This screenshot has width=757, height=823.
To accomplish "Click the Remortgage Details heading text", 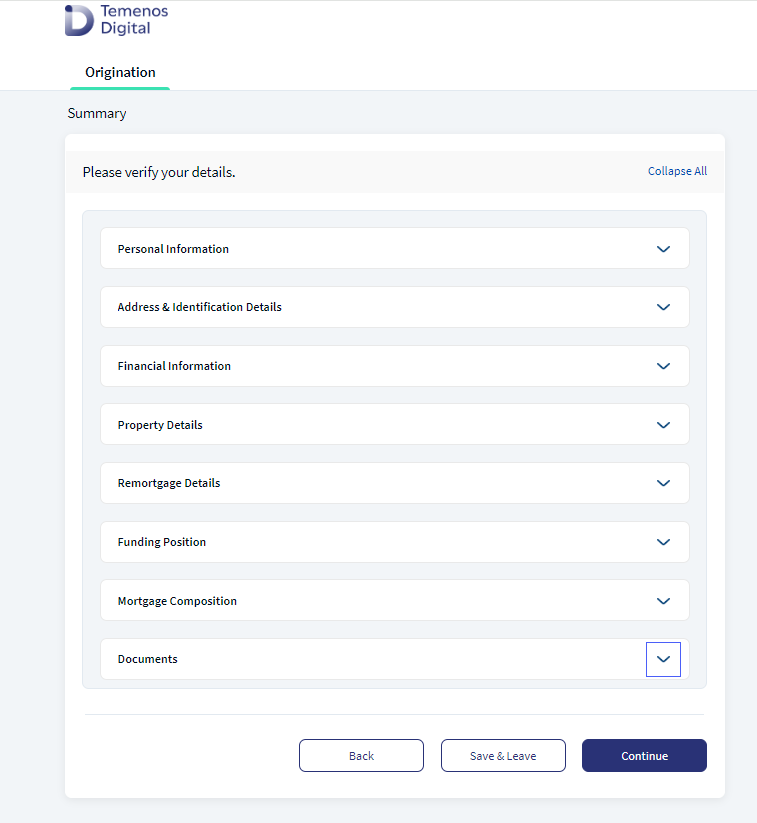I will (x=169, y=483).
